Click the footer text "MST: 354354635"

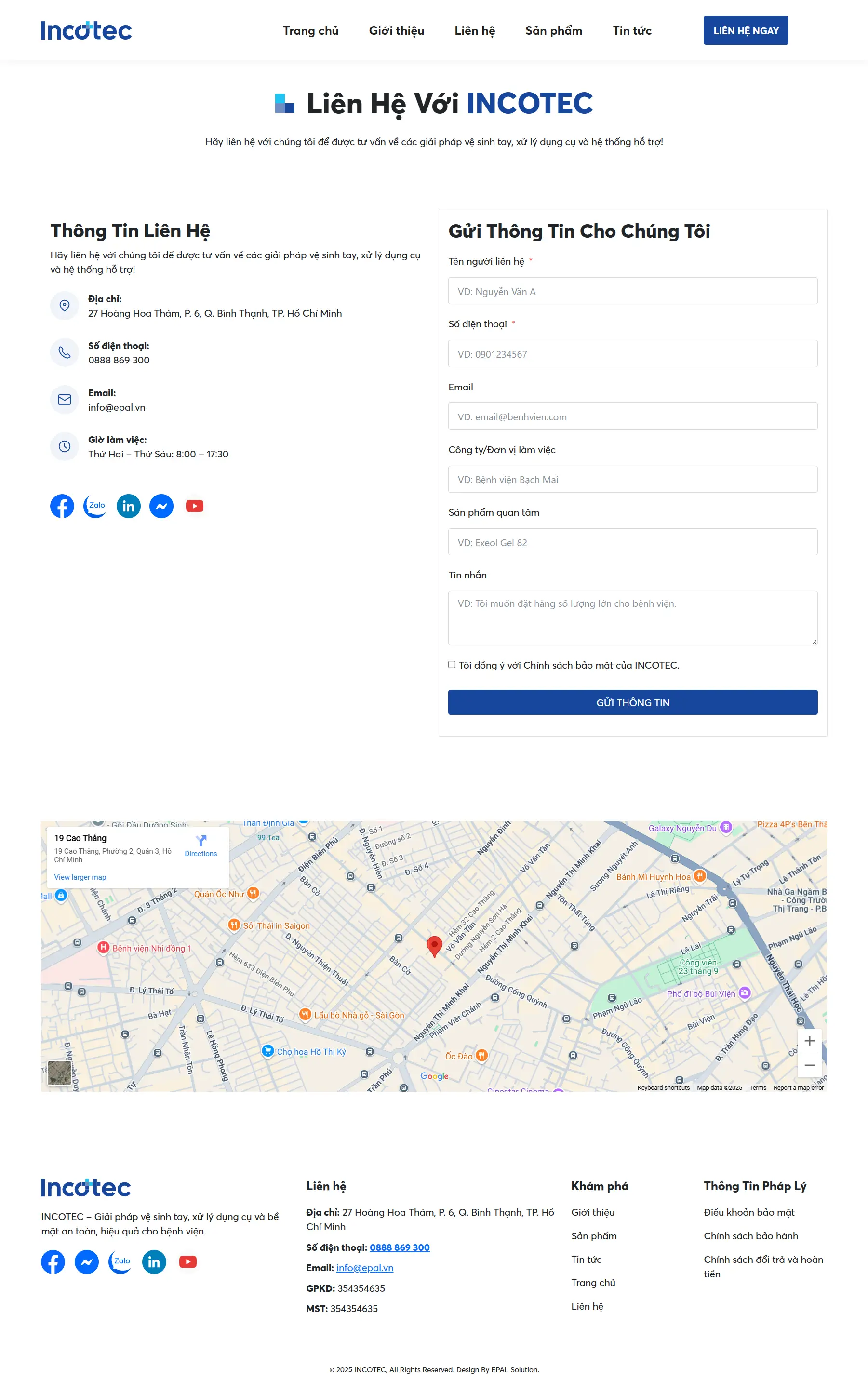pos(342,1309)
